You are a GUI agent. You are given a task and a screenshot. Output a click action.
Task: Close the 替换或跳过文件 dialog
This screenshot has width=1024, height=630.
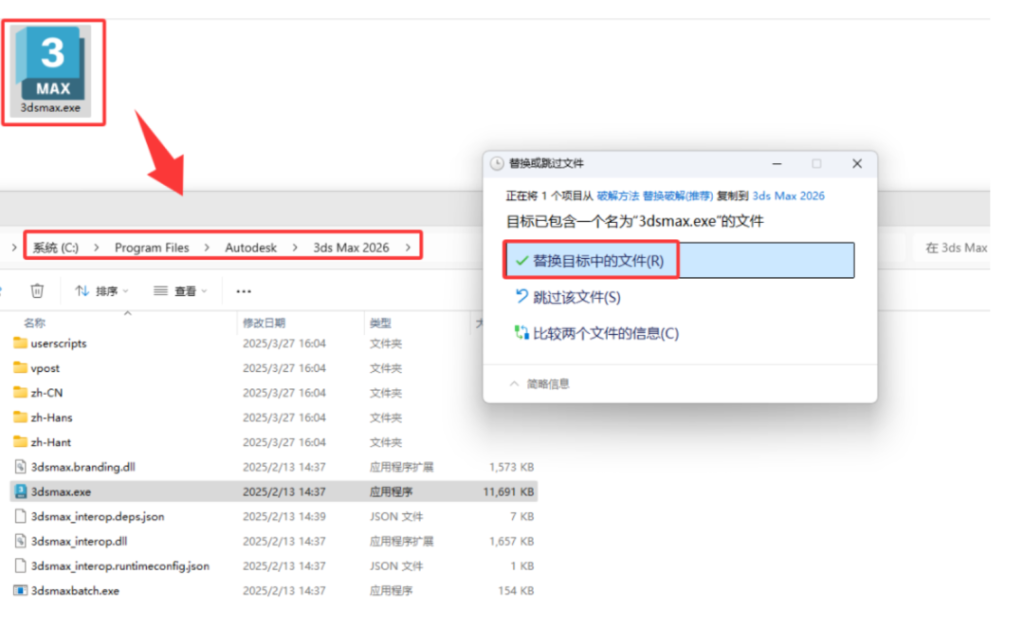tap(857, 163)
